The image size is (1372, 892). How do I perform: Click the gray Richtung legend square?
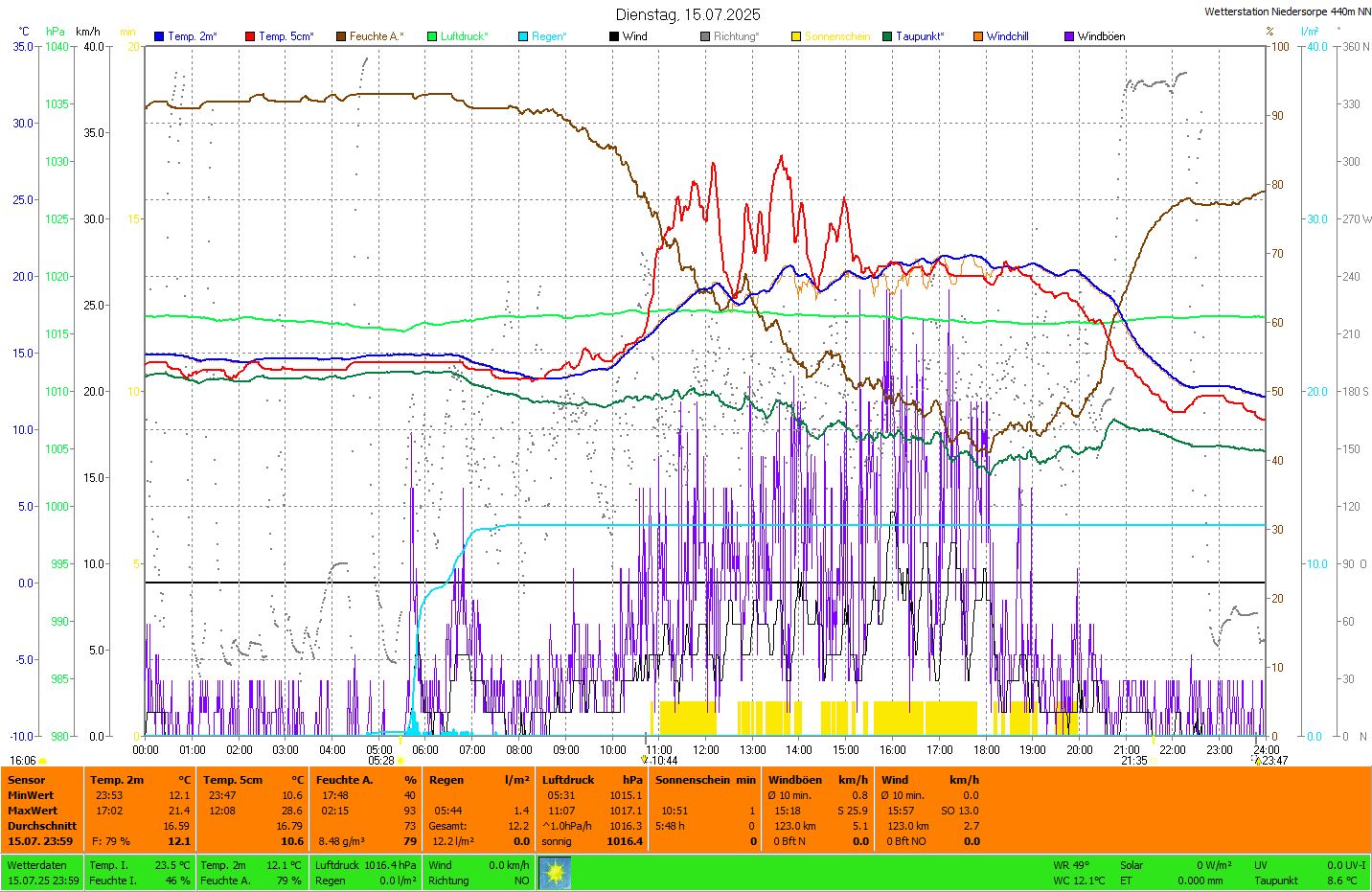pos(705,36)
